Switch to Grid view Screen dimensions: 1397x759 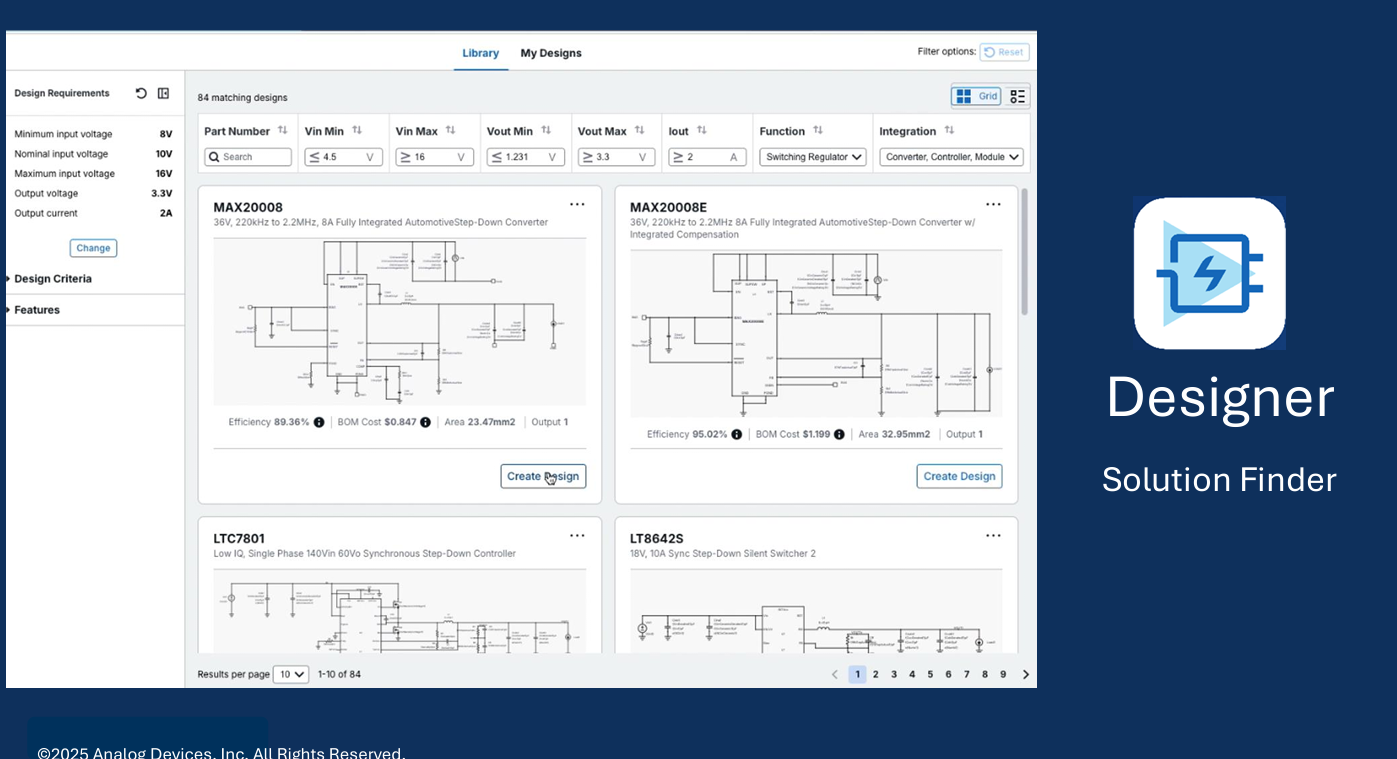tap(976, 96)
